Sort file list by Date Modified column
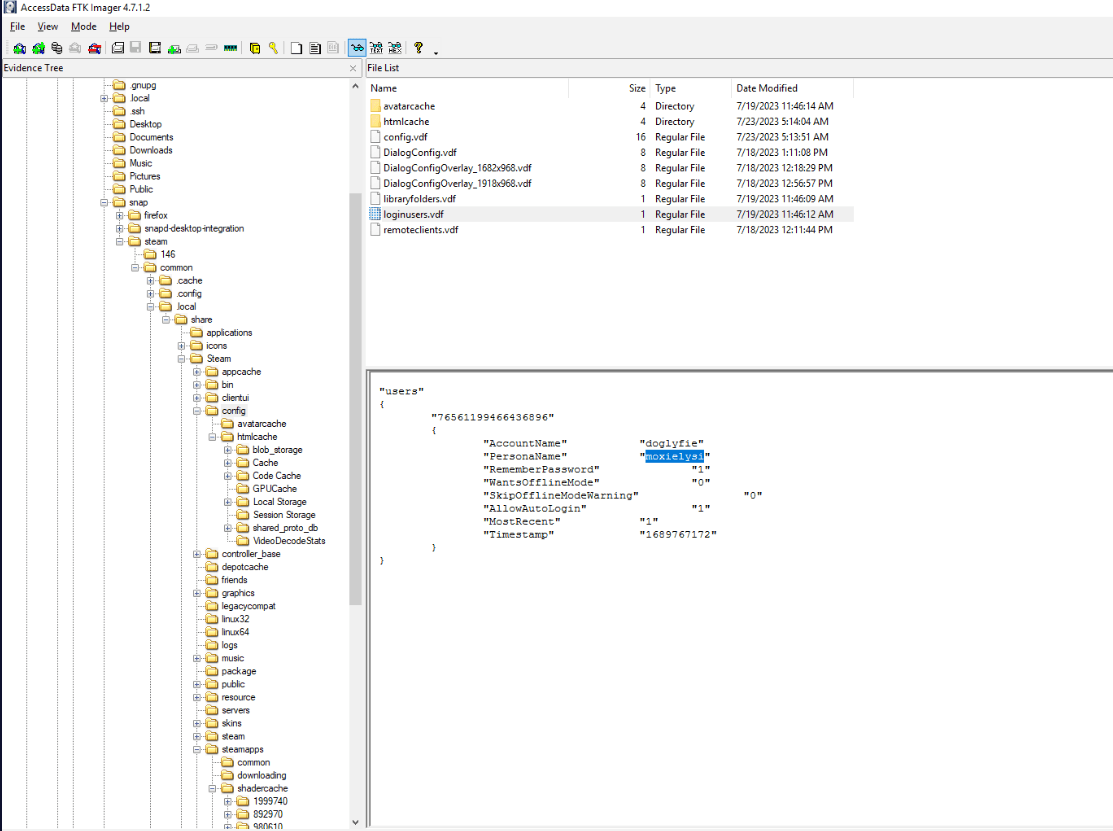 coord(792,88)
